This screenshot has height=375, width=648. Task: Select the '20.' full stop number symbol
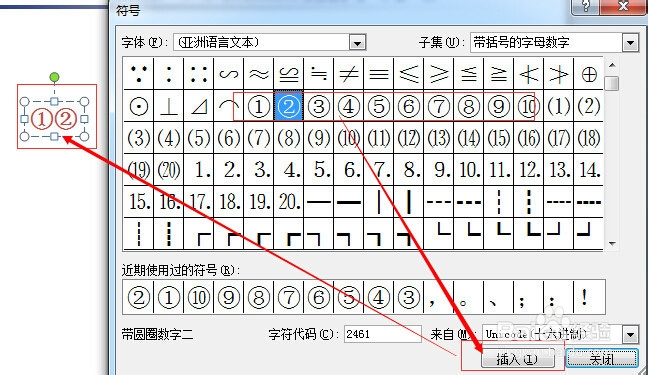coord(288,201)
